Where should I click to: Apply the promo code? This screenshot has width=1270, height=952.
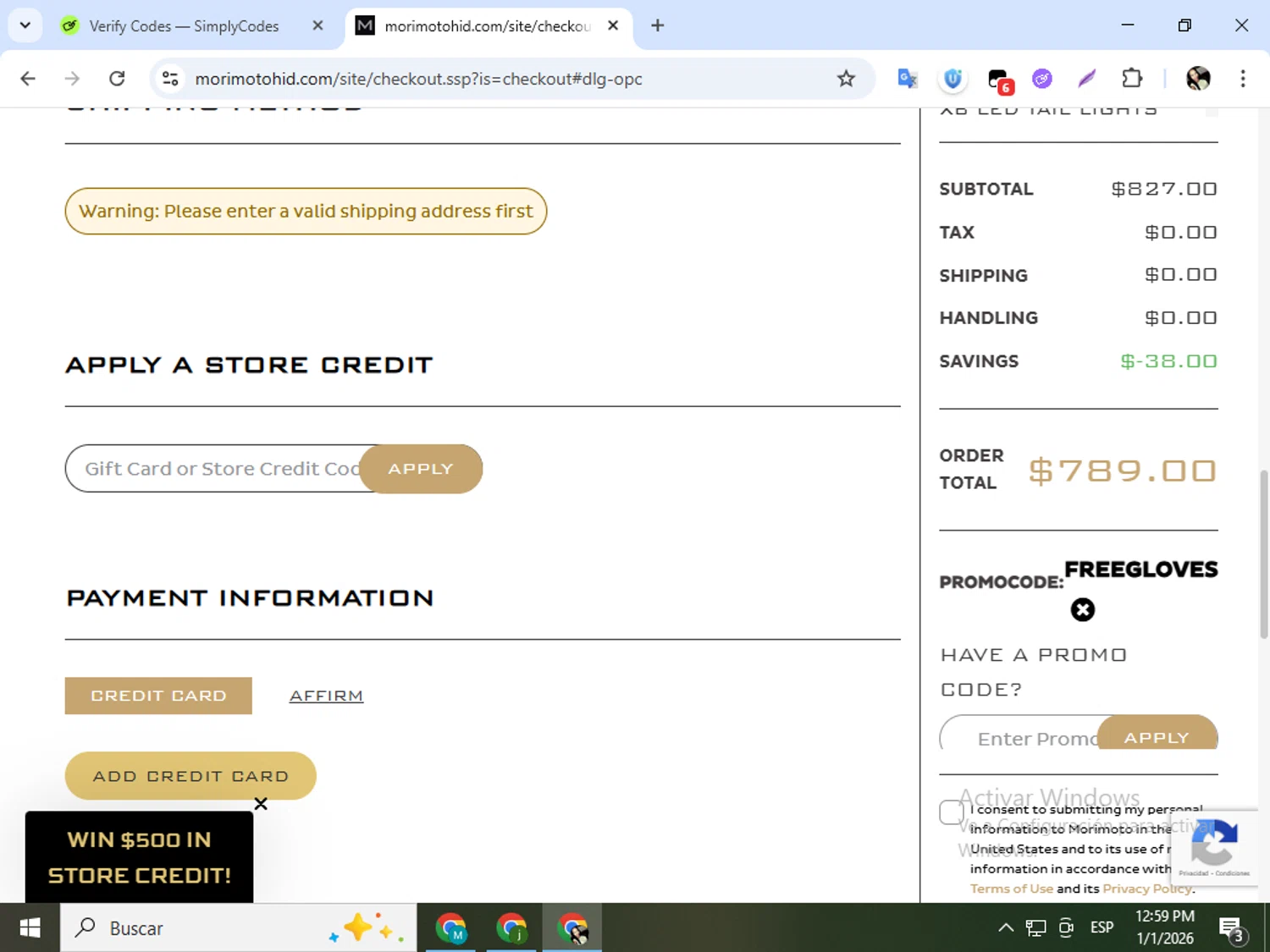(x=1157, y=735)
